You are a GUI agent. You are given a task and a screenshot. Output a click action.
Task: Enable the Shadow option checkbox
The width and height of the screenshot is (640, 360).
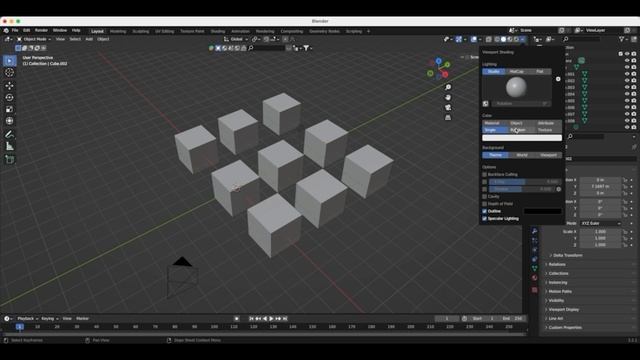[484, 189]
